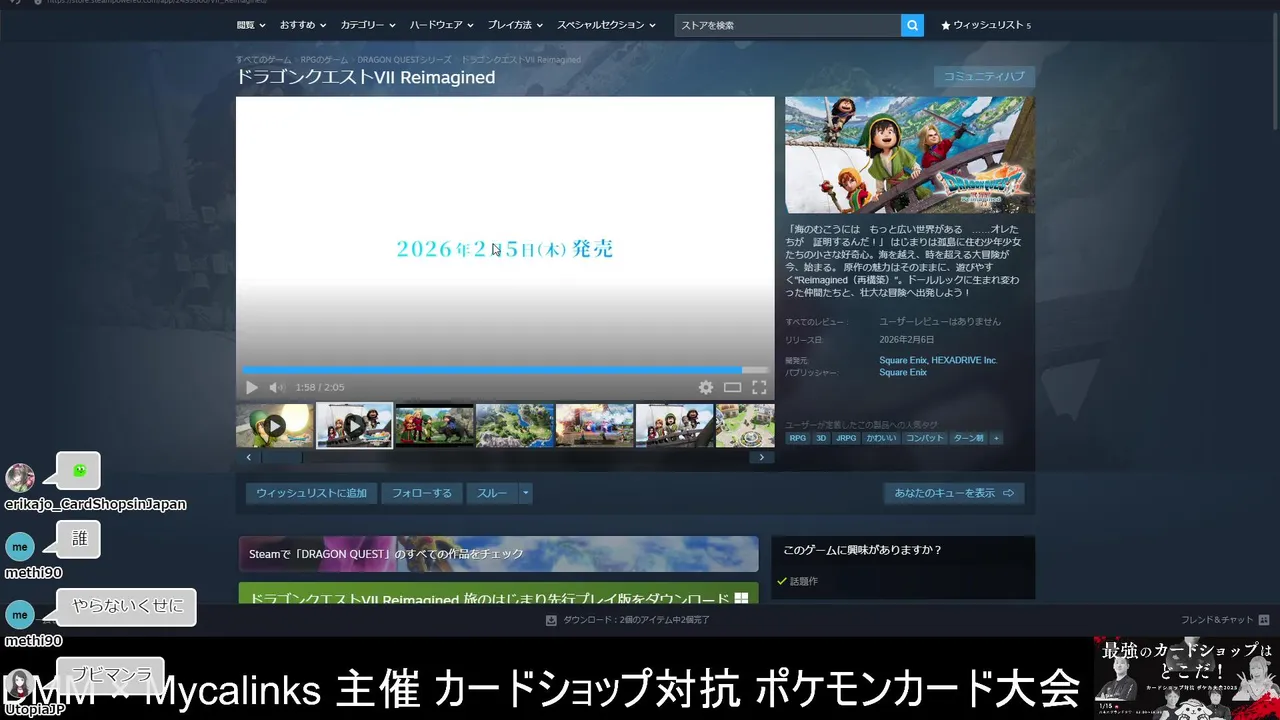Open the battle scene screenshot thumbnail
This screenshot has height=720, width=1280.
(595, 425)
